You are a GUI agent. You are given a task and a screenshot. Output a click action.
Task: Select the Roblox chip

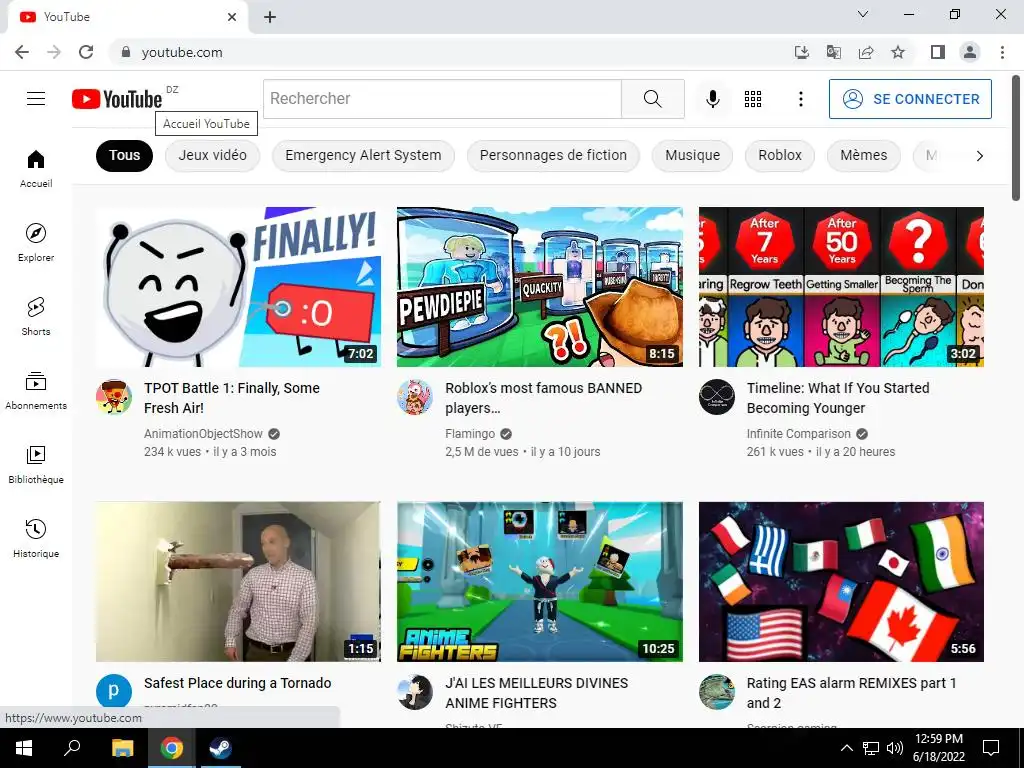[x=780, y=155]
